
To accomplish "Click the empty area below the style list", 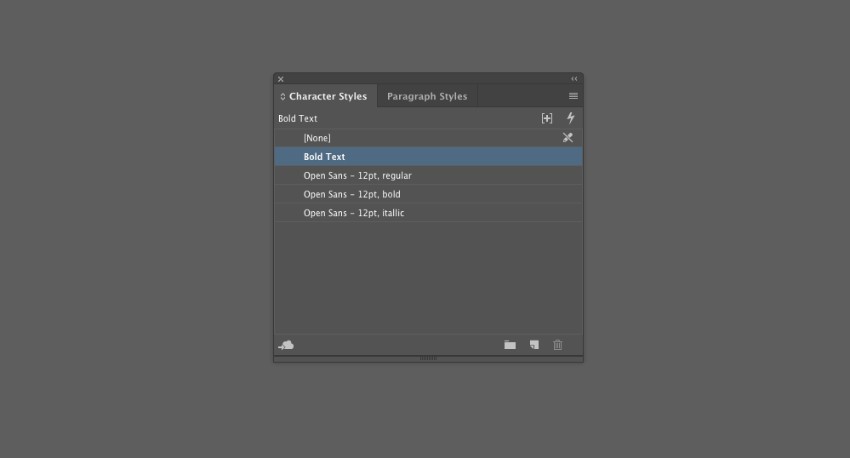I will [428, 278].
